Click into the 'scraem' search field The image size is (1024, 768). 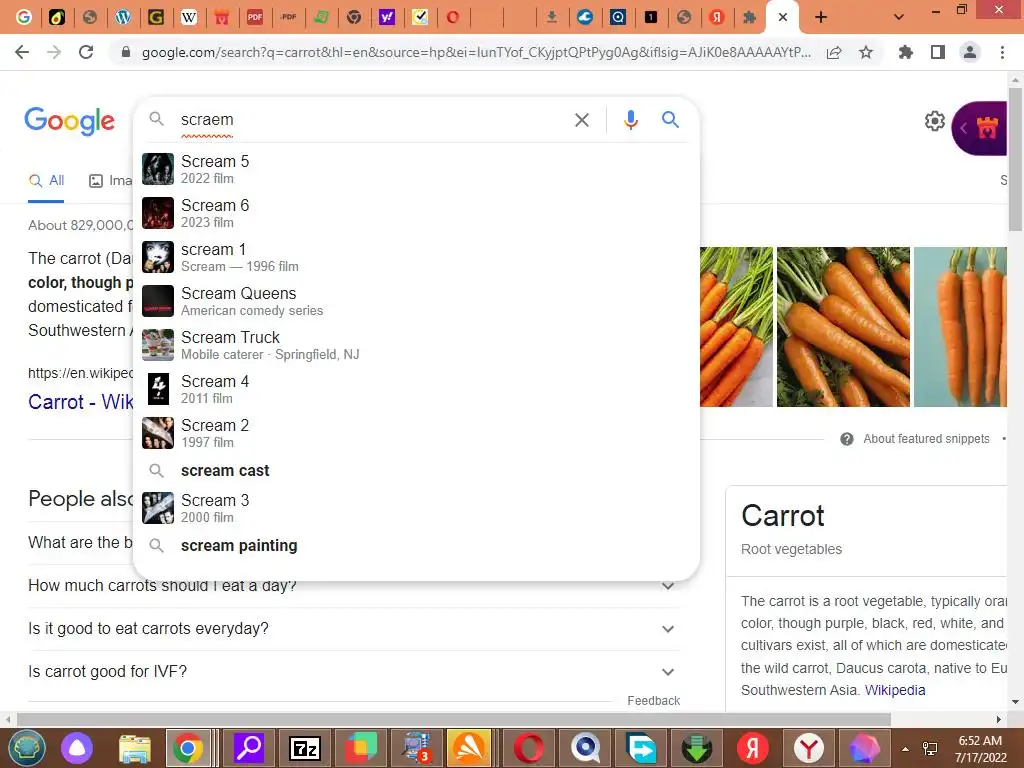pyautogui.click(x=372, y=120)
